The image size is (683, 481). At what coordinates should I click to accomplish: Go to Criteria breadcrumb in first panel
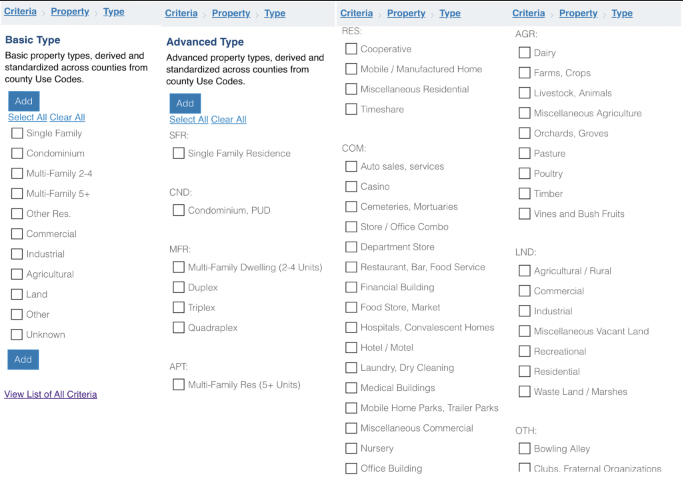pyautogui.click(x=20, y=11)
